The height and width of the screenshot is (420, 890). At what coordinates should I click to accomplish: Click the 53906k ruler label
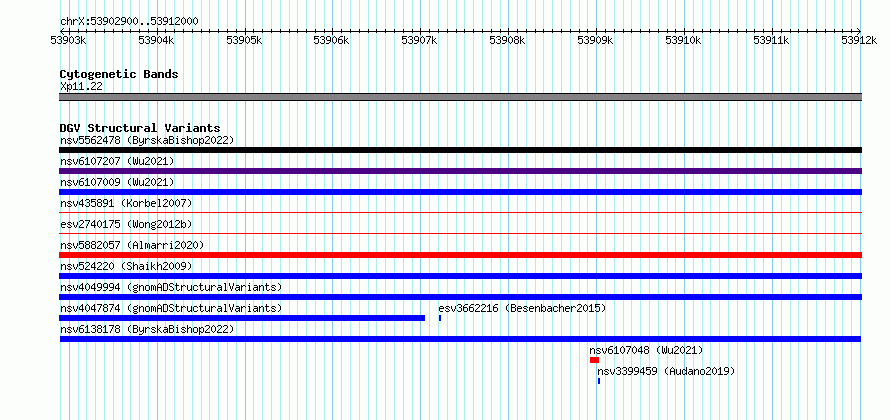(x=331, y=40)
